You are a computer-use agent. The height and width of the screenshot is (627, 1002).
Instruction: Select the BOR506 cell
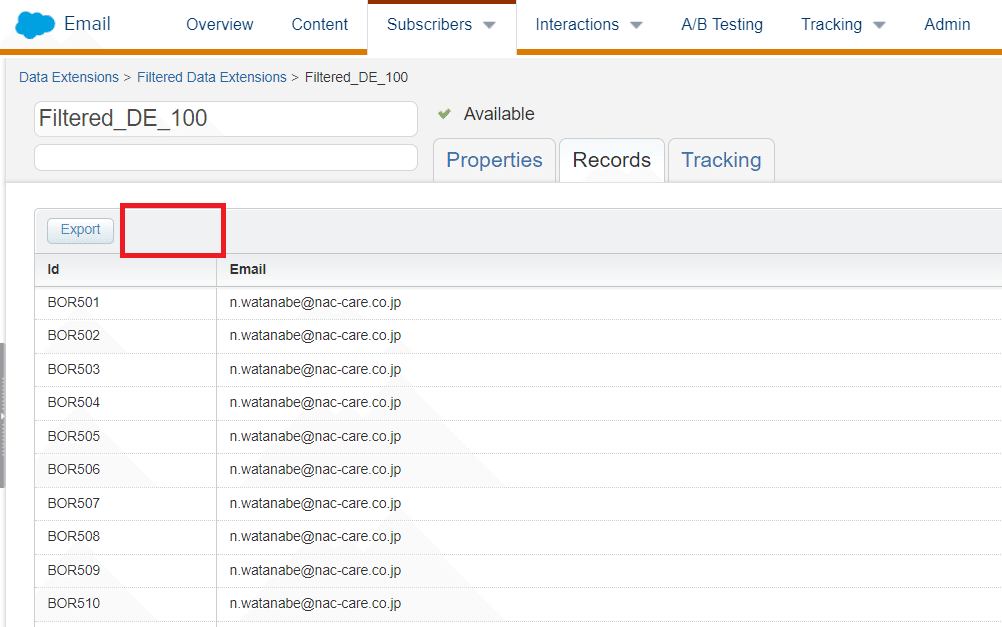point(126,470)
